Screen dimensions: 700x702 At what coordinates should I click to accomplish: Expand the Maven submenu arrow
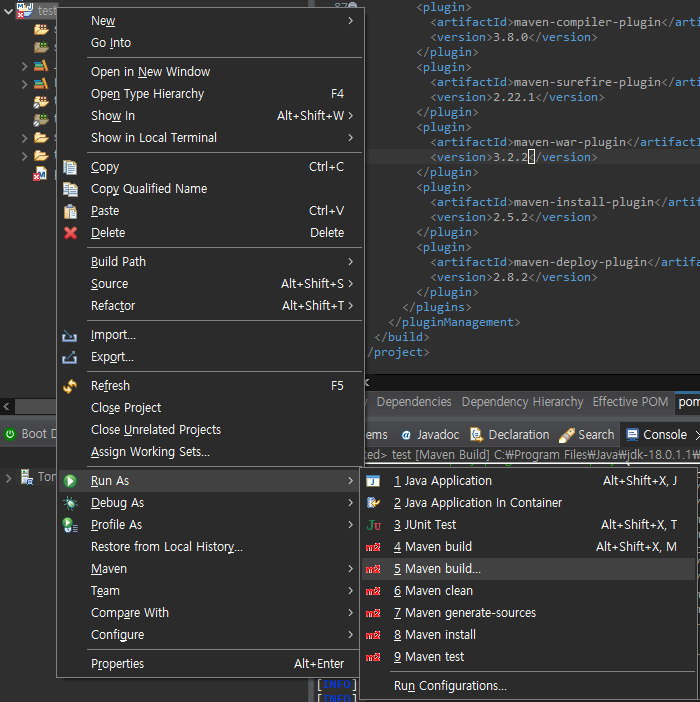tap(350, 569)
